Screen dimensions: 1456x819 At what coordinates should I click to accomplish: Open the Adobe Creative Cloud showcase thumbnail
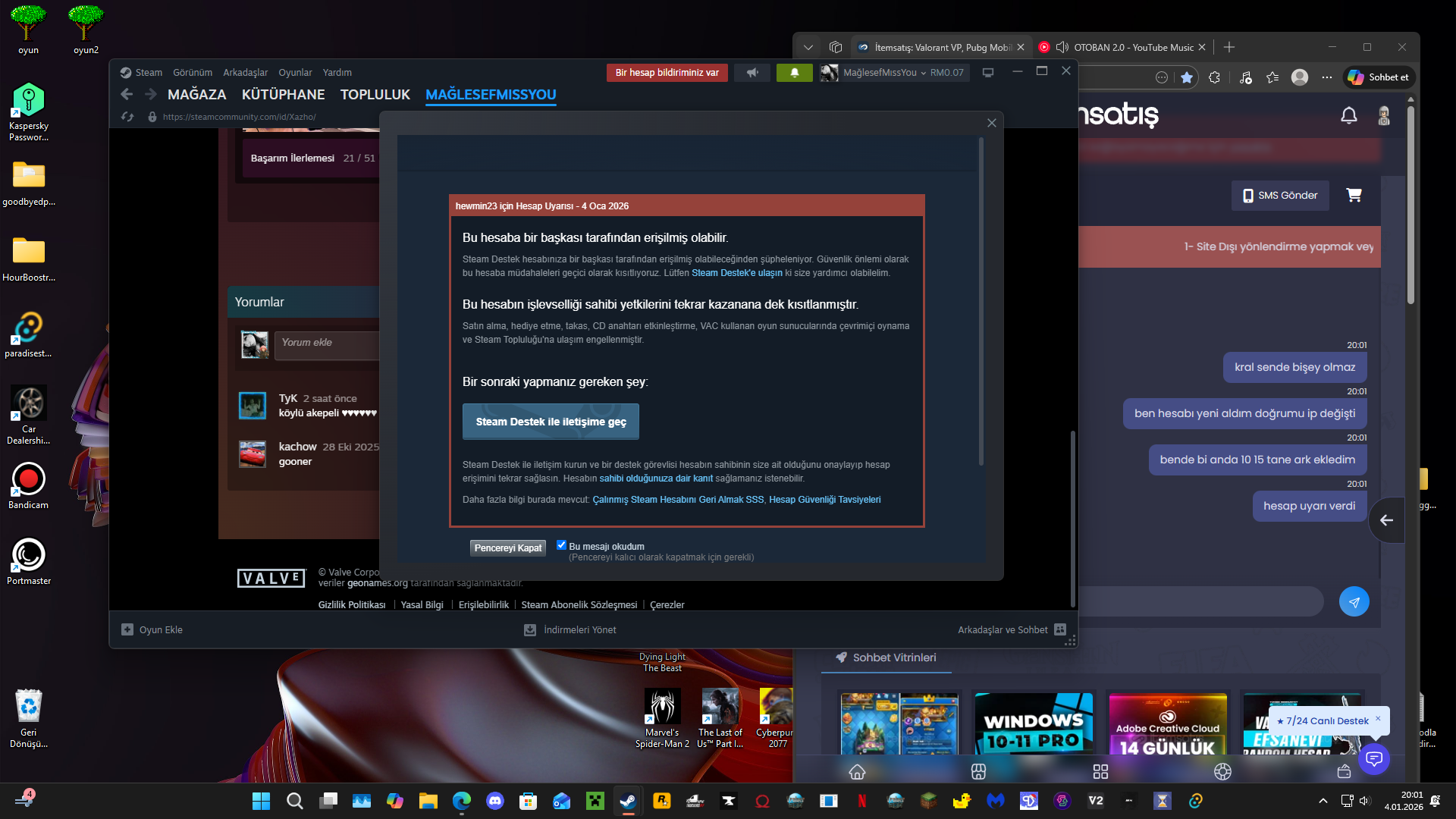click(1168, 724)
